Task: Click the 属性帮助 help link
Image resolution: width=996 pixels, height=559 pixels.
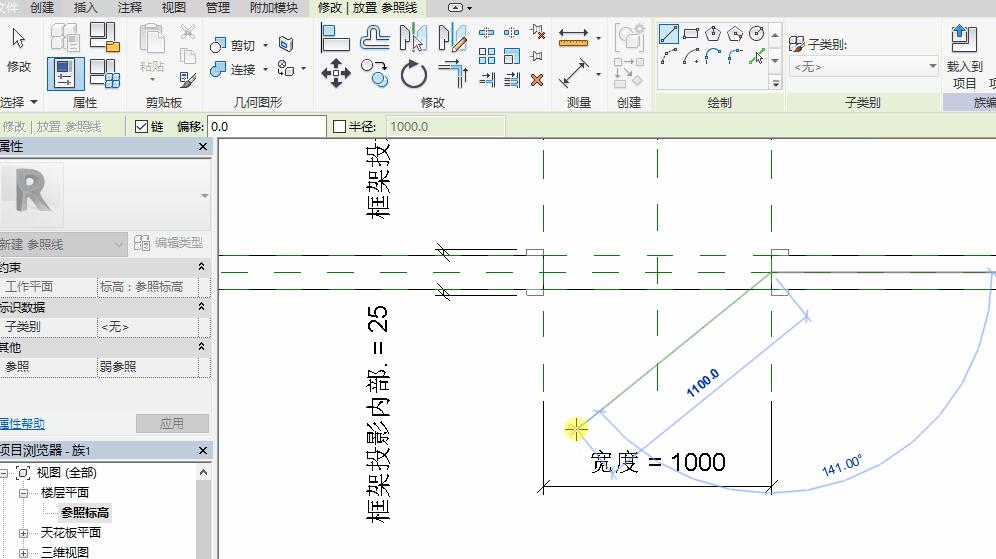Action: click(22, 423)
